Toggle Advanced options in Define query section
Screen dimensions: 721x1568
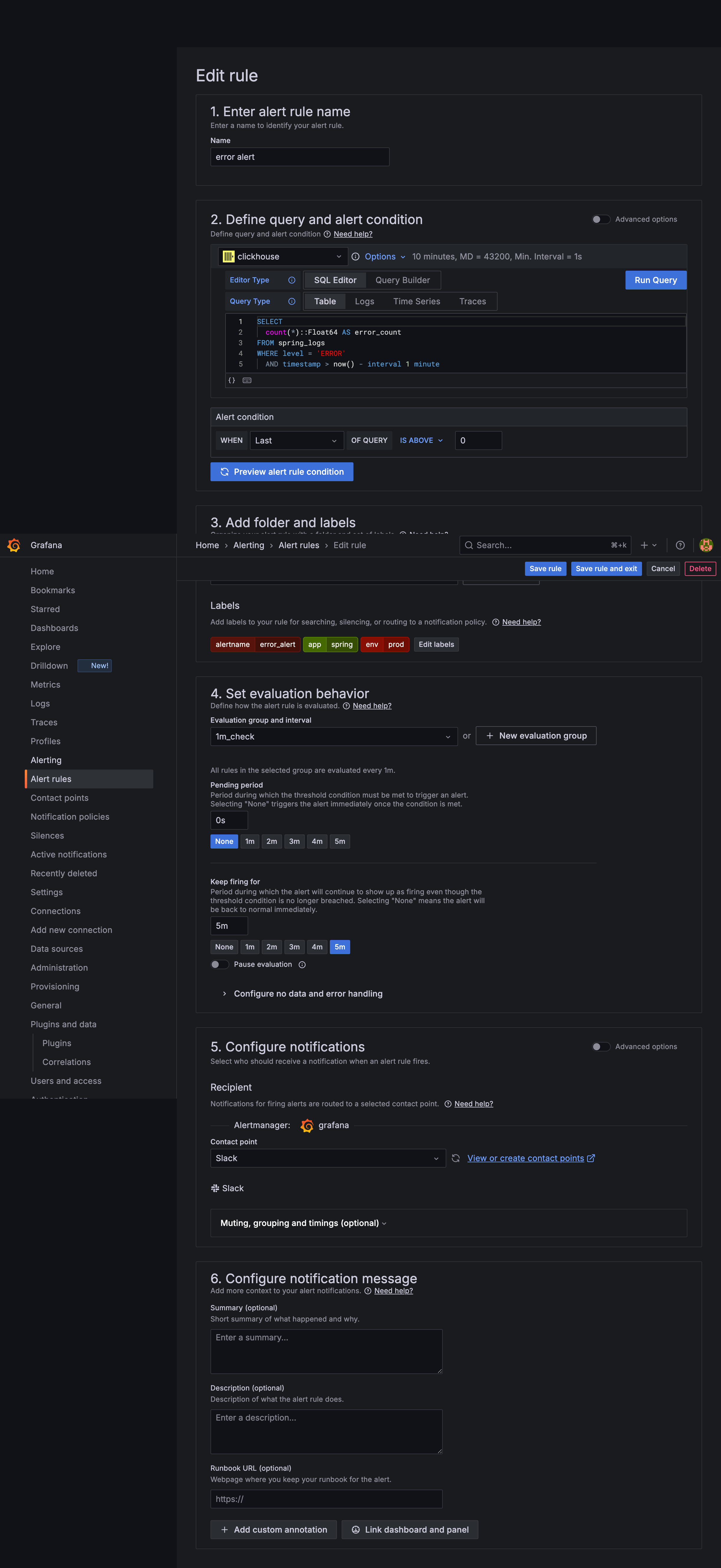[601, 219]
